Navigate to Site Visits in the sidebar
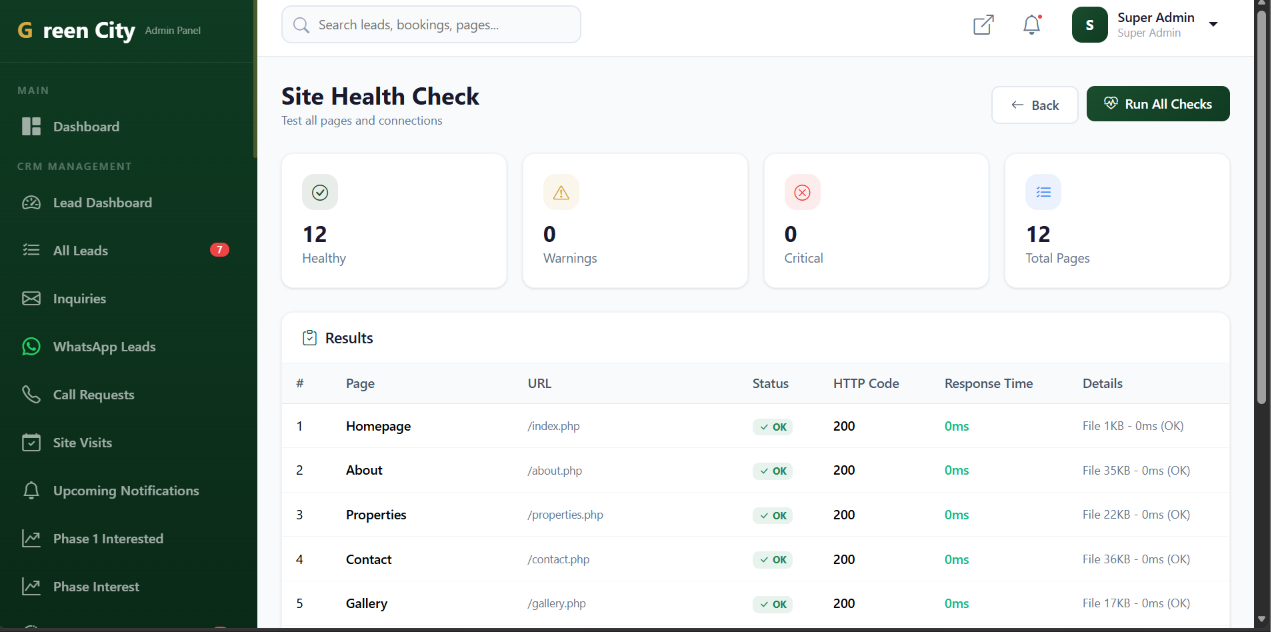This screenshot has width=1271, height=632. tap(127, 442)
